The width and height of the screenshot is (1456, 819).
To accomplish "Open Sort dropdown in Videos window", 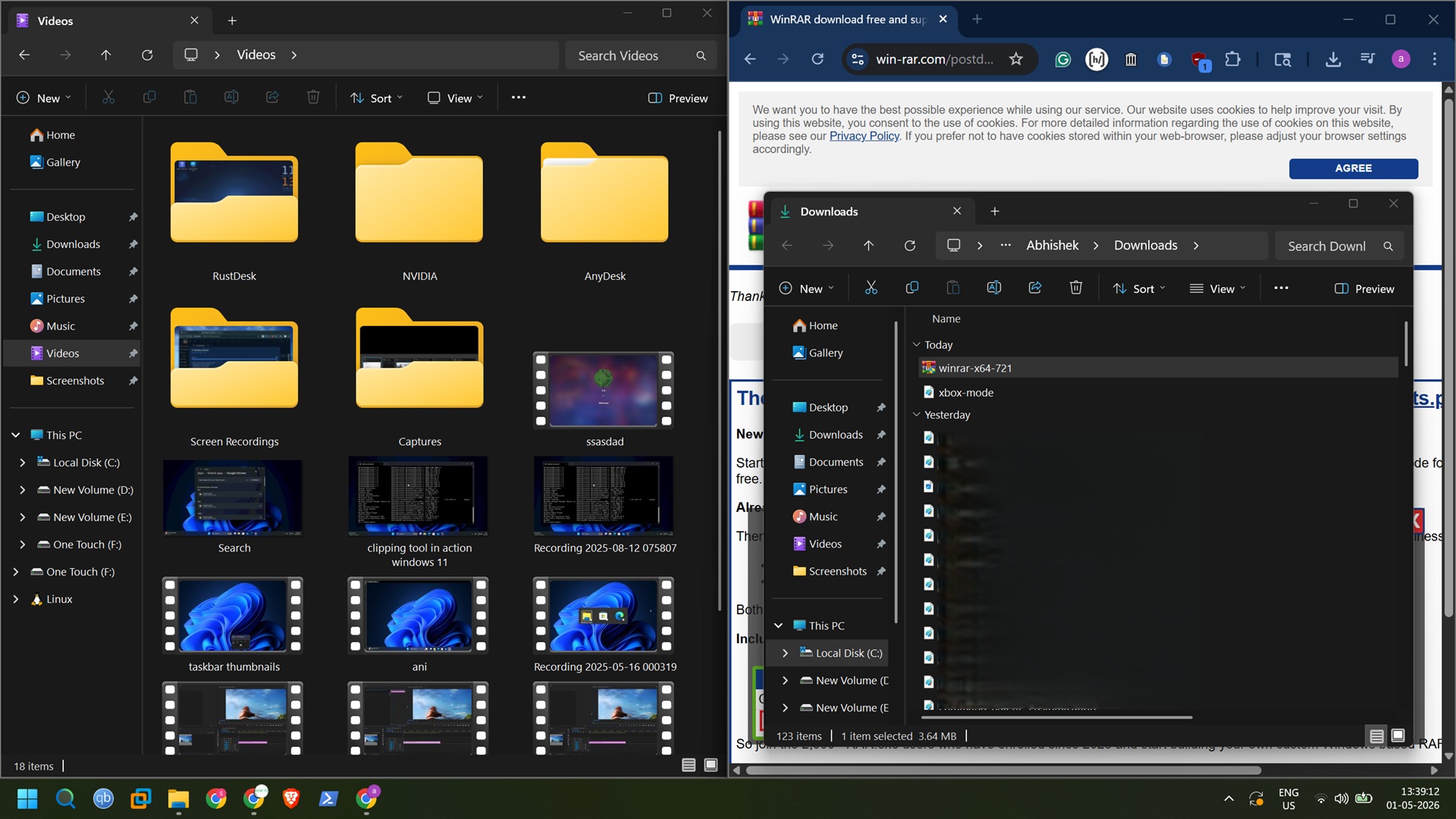I will [x=377, y=98].
